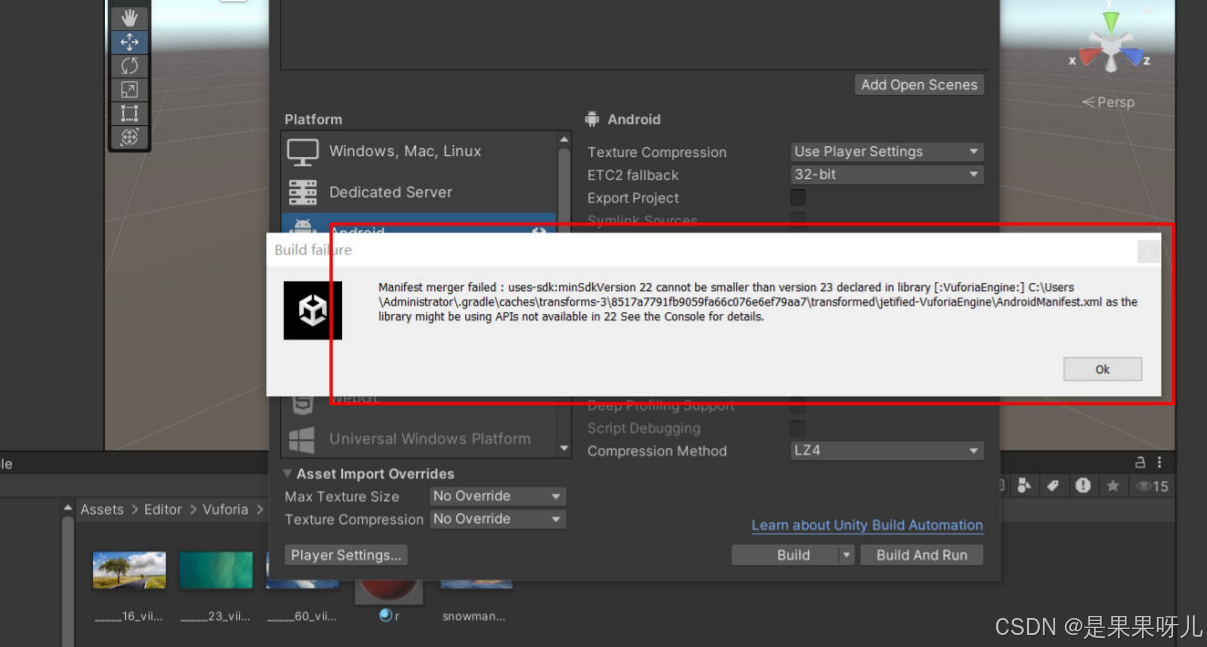This screenshot has height=647, width=1207.
Task: Open Search by Type in Project panel
Action: pyautogui.click(x=1024, y=486)
